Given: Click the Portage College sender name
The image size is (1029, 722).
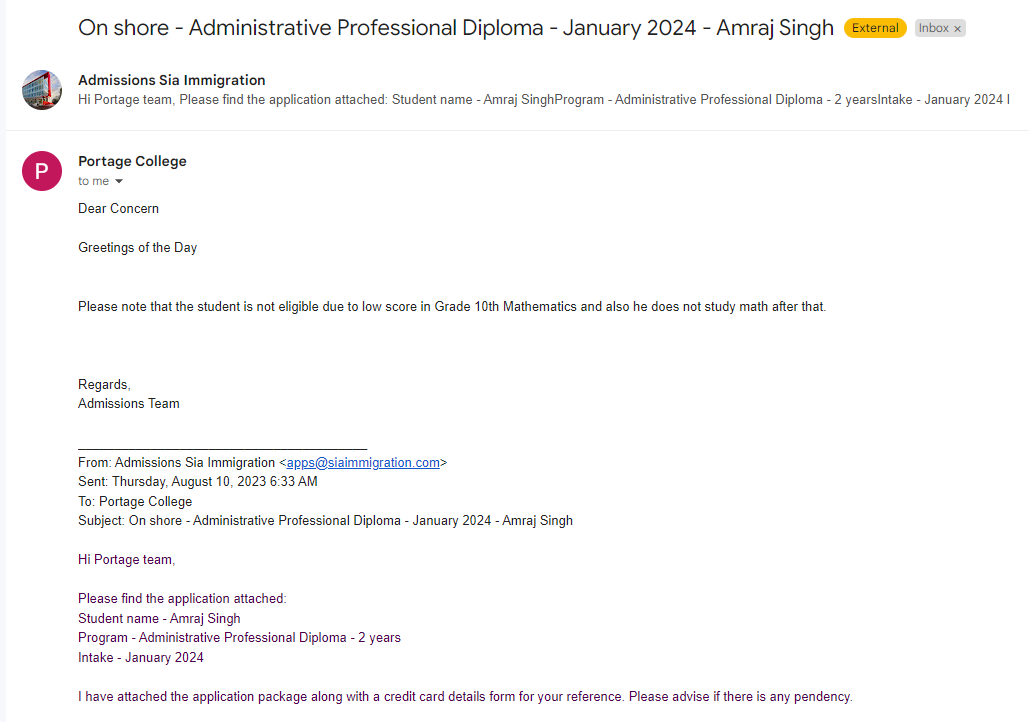Looking at the screenshot, I should [132, 161].
